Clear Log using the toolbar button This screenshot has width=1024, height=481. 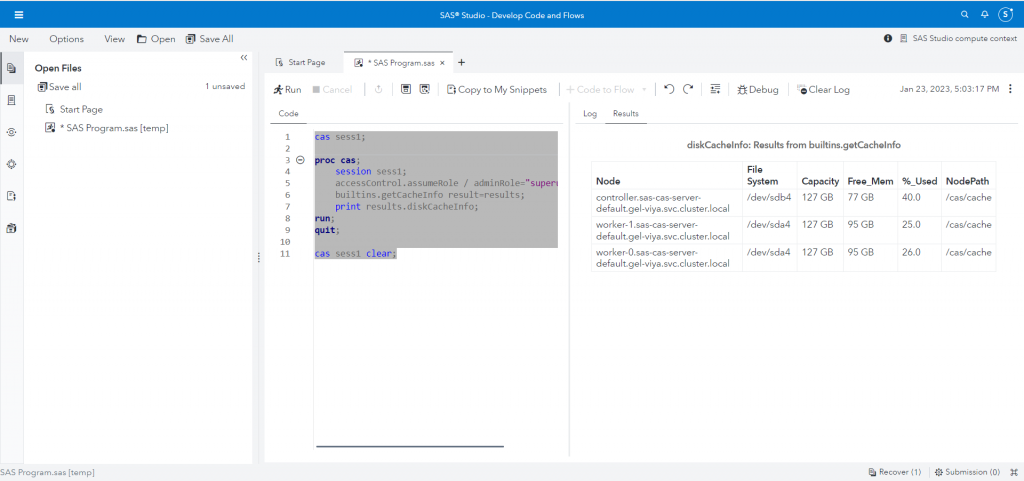click(x=823, y=89)
